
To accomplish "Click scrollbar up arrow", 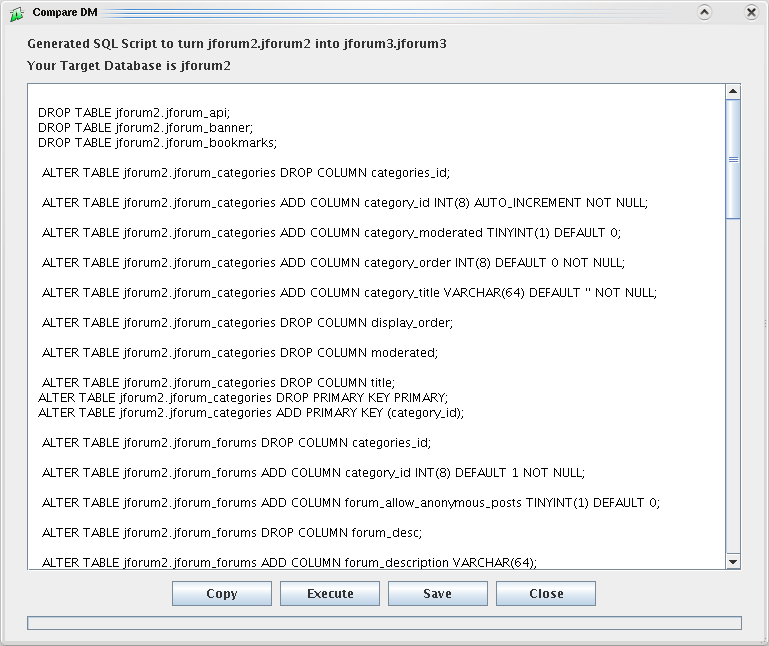I will [733, 91].
